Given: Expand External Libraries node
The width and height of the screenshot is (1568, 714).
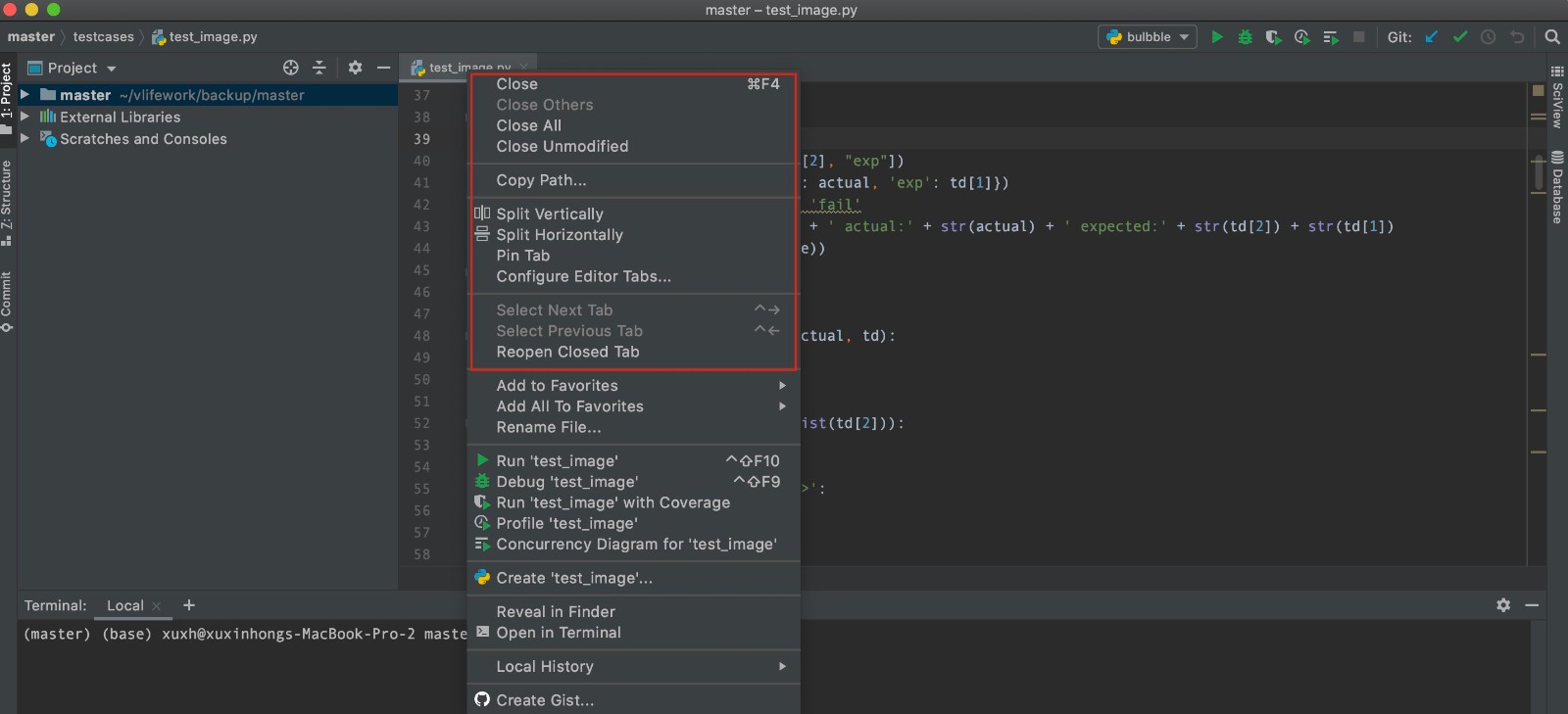Looking at the screenshot, I should [x=24, y=117].
